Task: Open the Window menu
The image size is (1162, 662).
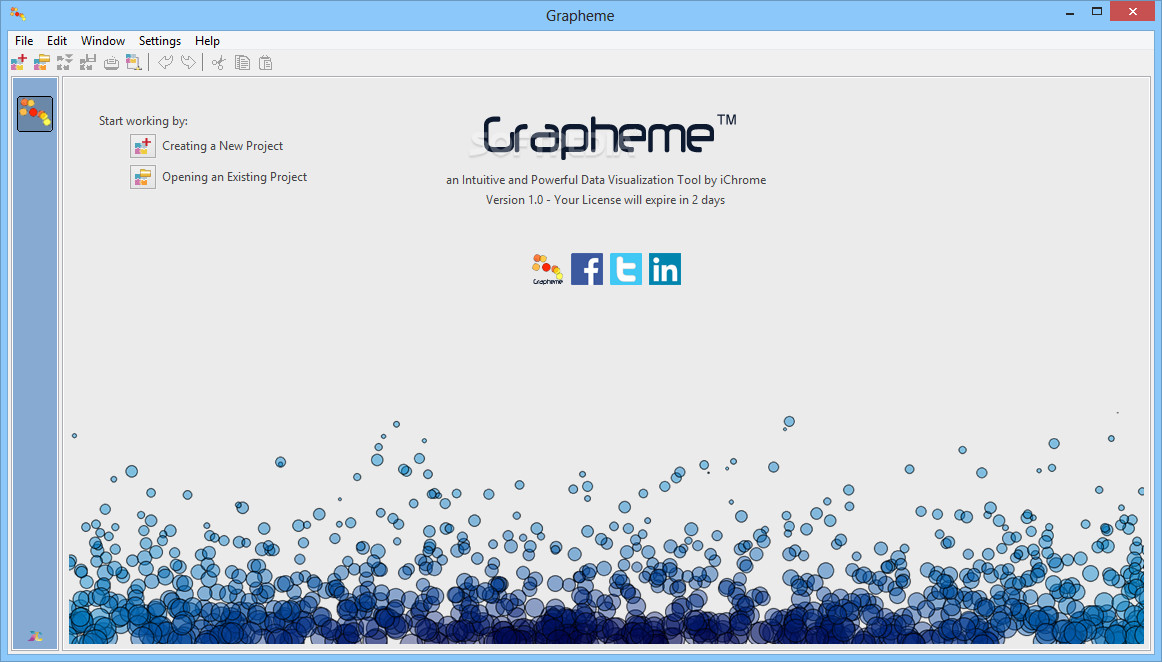Action: click(x=103, y=41)
